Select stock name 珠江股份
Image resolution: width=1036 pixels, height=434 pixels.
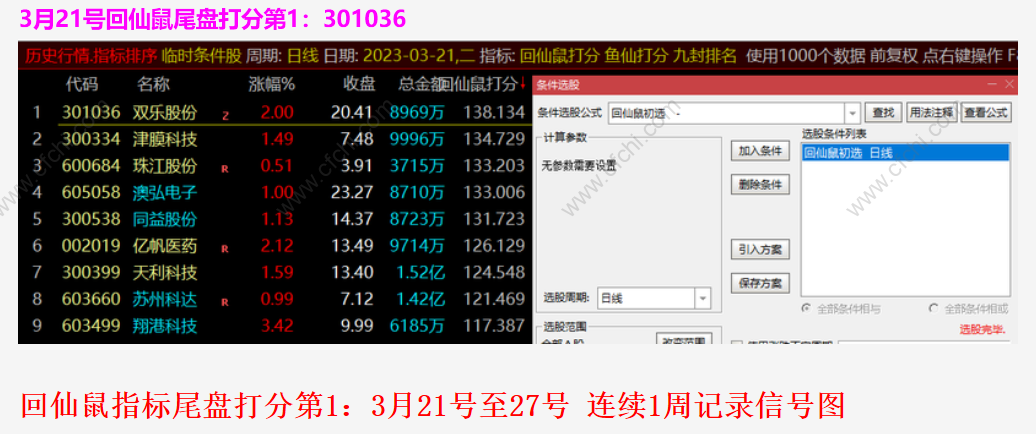pos(165,165)
